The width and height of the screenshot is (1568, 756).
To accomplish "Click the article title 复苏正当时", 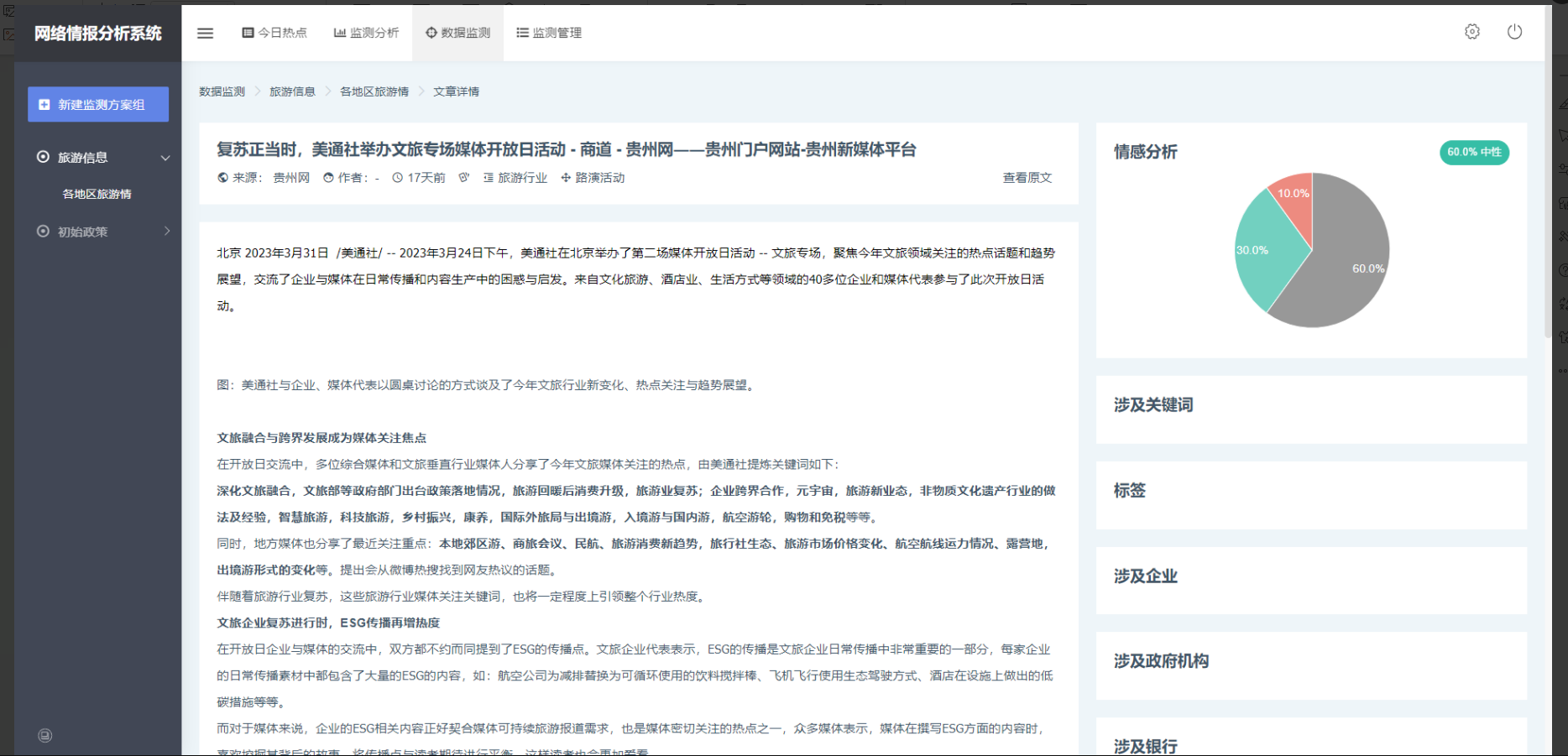I will (567, 149).
